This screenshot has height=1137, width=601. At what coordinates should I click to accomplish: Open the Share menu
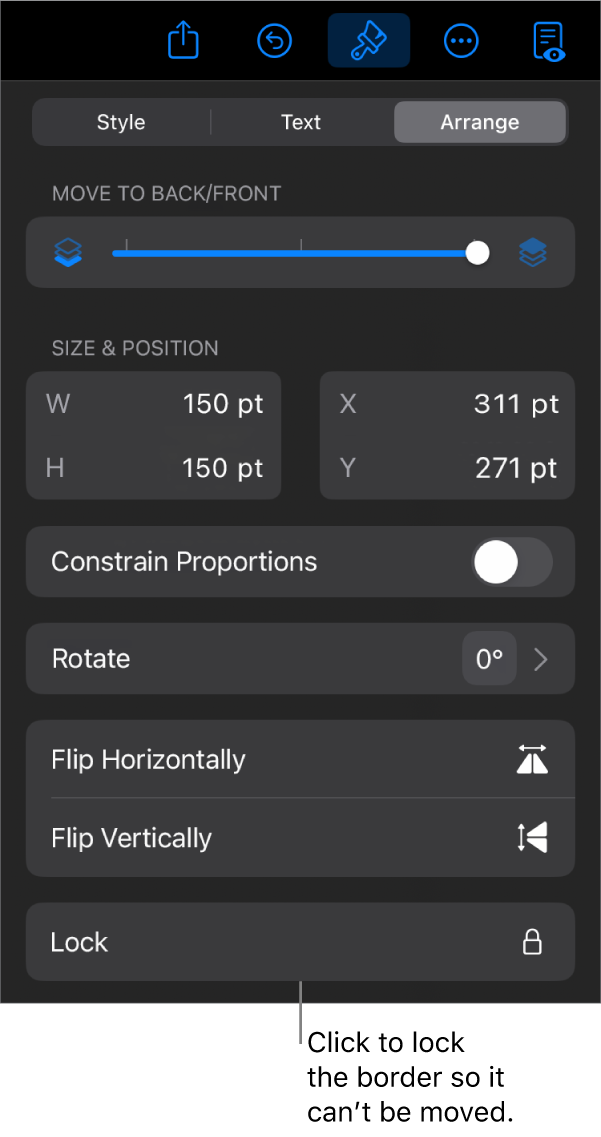click(x=182, y=41)
